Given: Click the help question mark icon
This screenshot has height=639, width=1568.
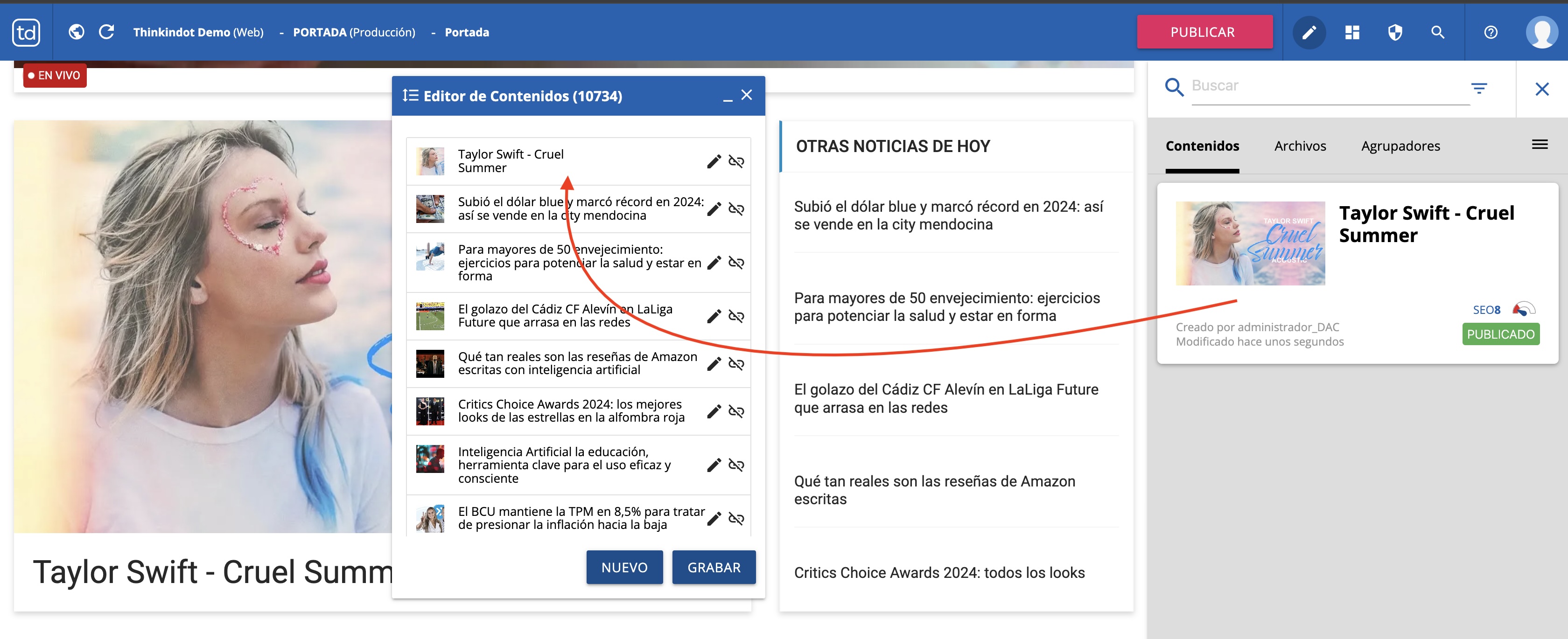Looking at the screenshot, I should [x=1490, y=32].
